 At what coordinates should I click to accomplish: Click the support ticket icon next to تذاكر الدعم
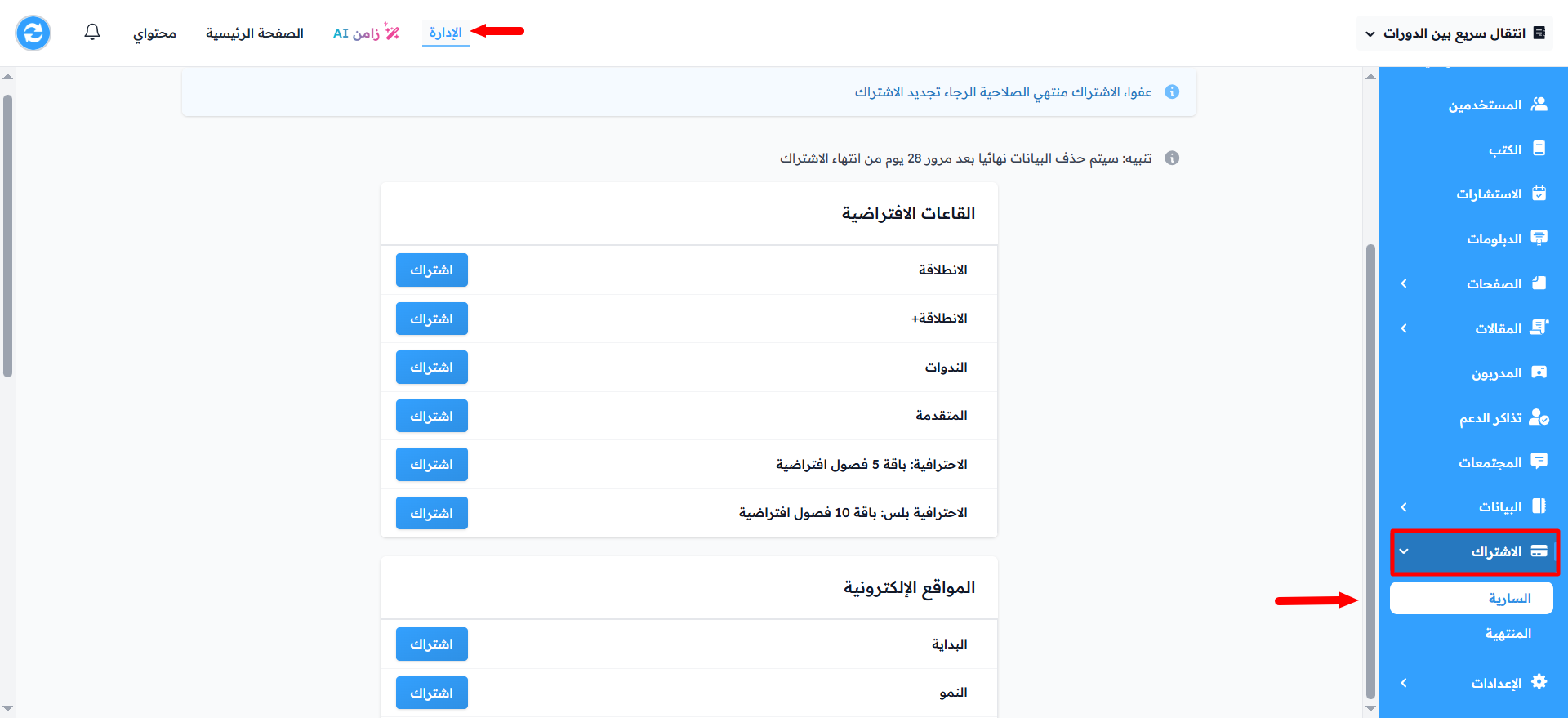coord(1539,417)
